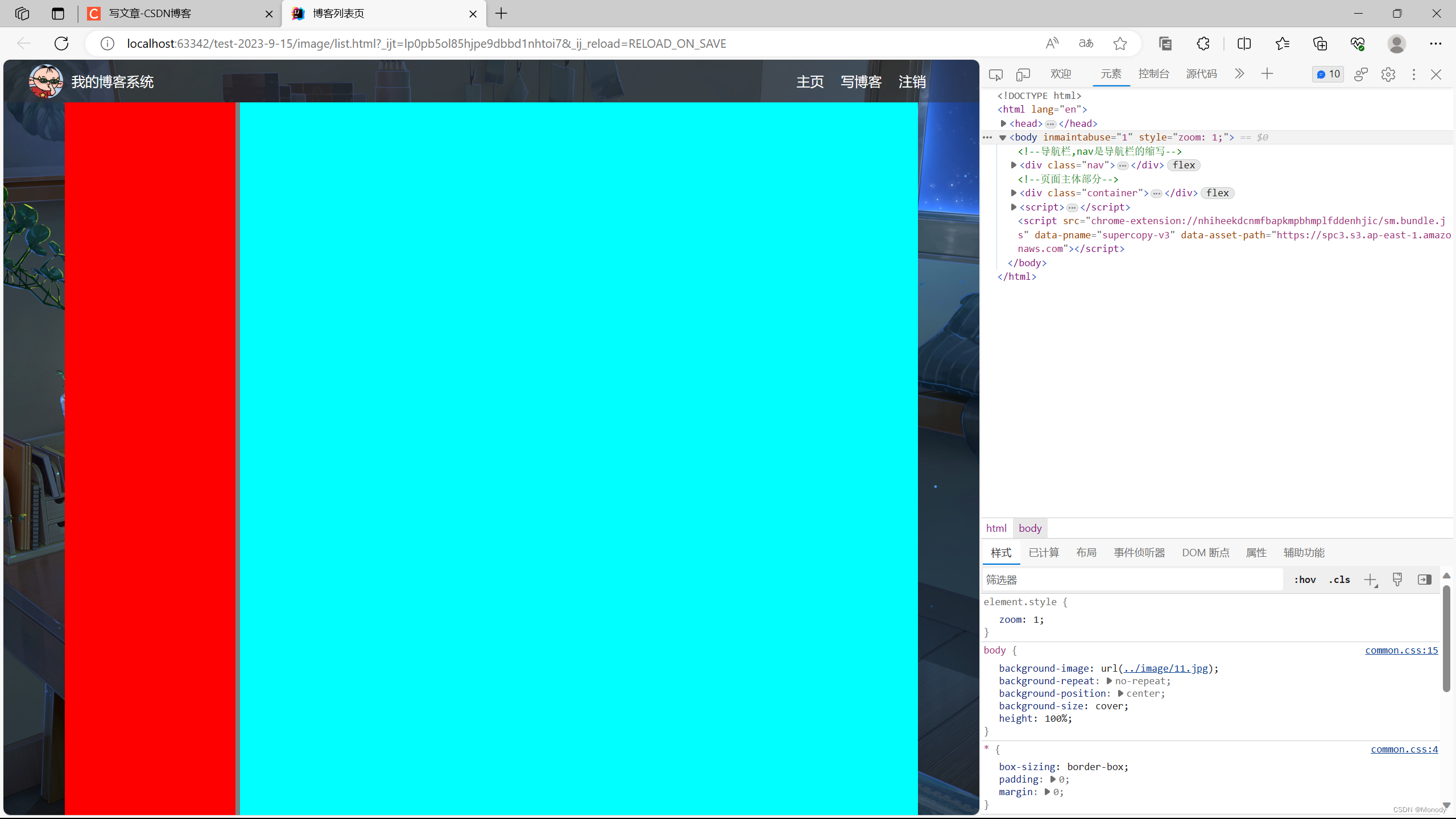The image size is (1456, 819).
Task: Open the user profile avatar
Action: pos(1396,43)
